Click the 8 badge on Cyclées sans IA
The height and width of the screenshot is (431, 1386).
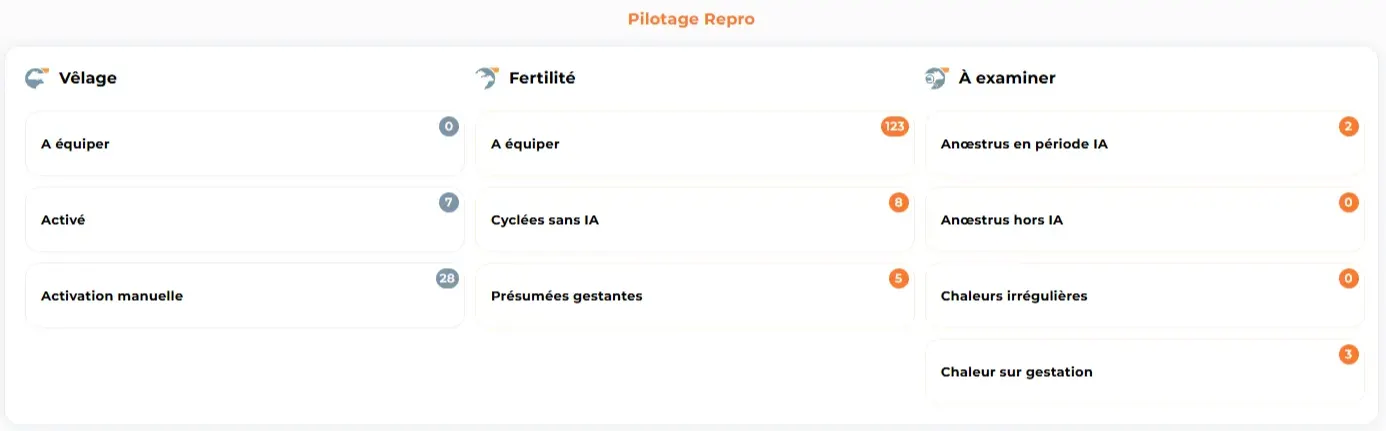coord(898,203)
